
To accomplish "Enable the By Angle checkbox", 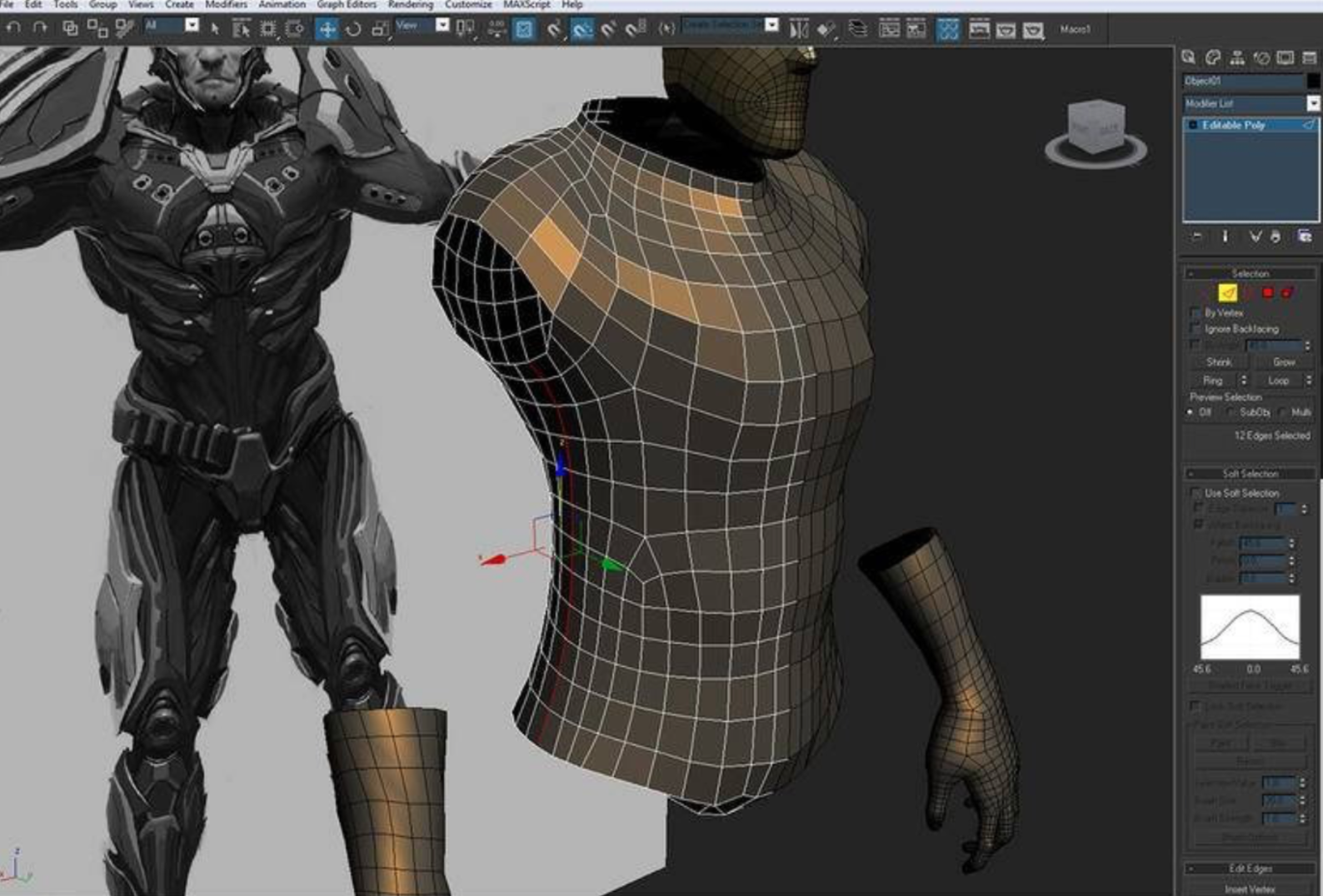I will 1195,345.
